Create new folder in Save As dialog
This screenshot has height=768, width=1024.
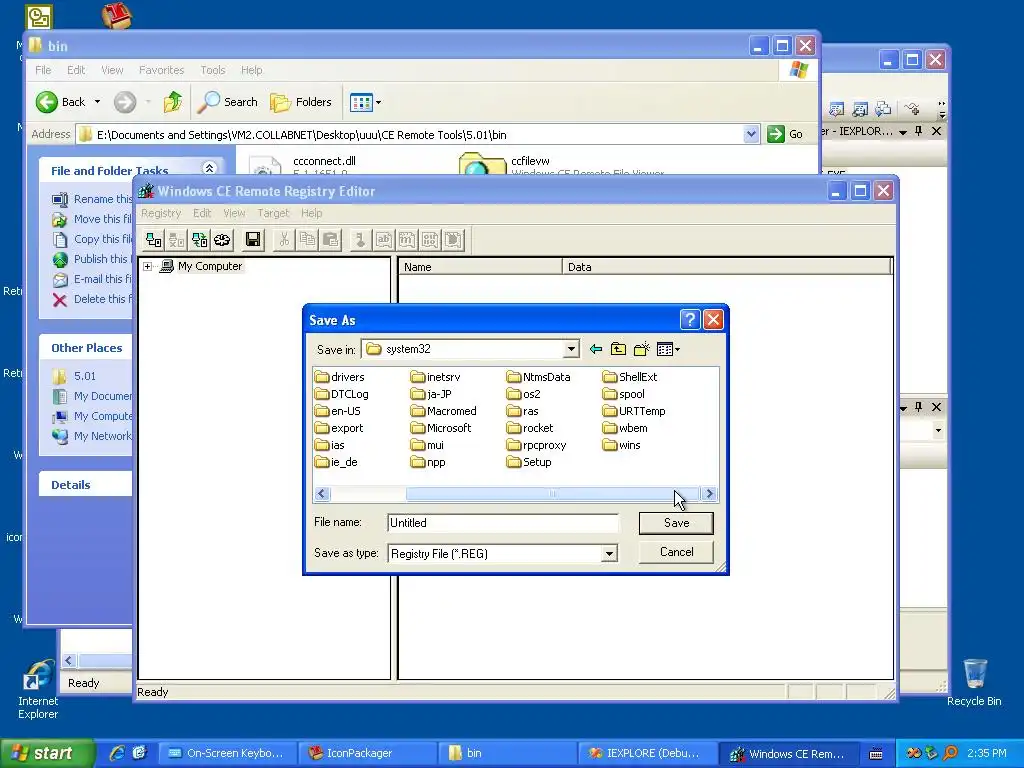pyautogui.click(x=641, y=349)
